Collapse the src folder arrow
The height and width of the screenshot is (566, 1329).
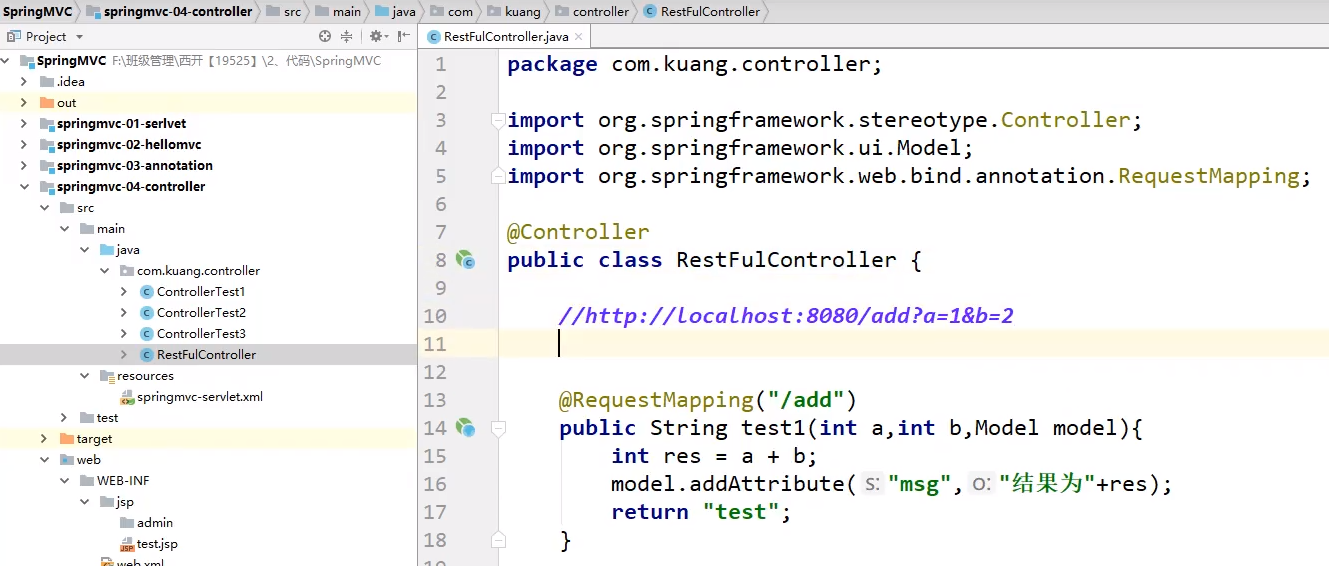point(44,208)
